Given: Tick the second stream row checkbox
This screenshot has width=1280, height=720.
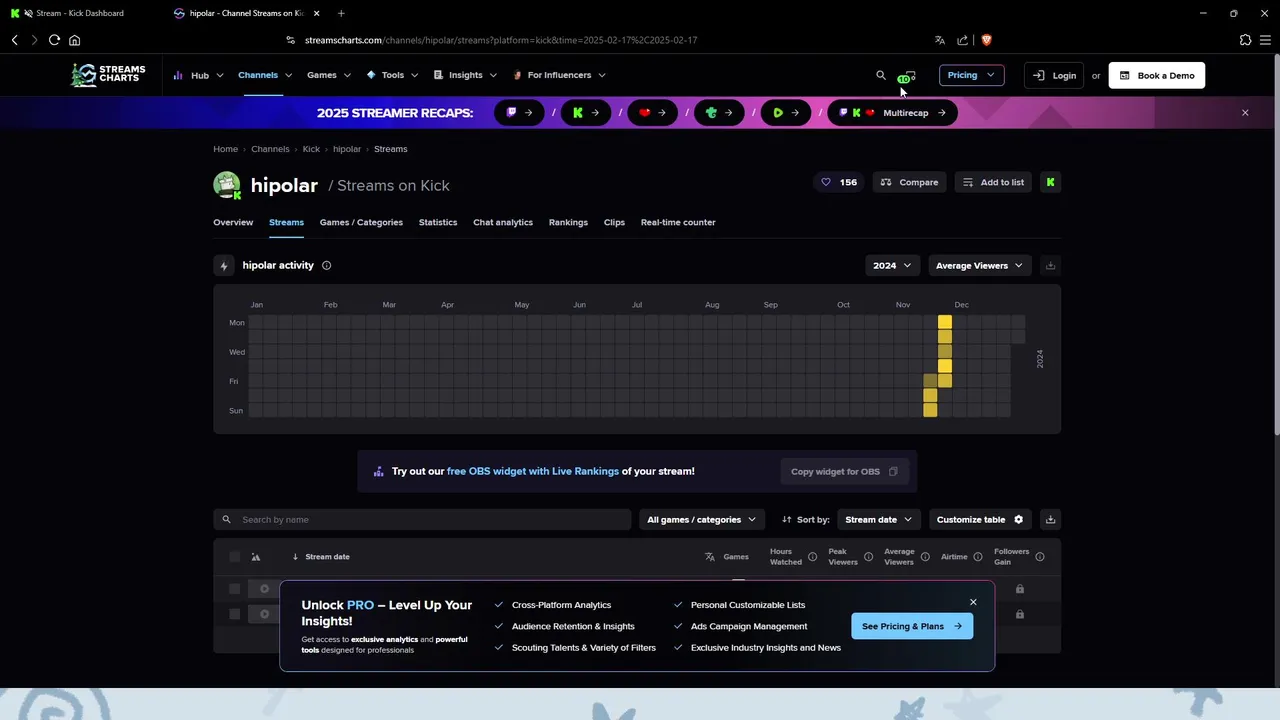Looking at the screenshot, I should [x=235, y=614].
